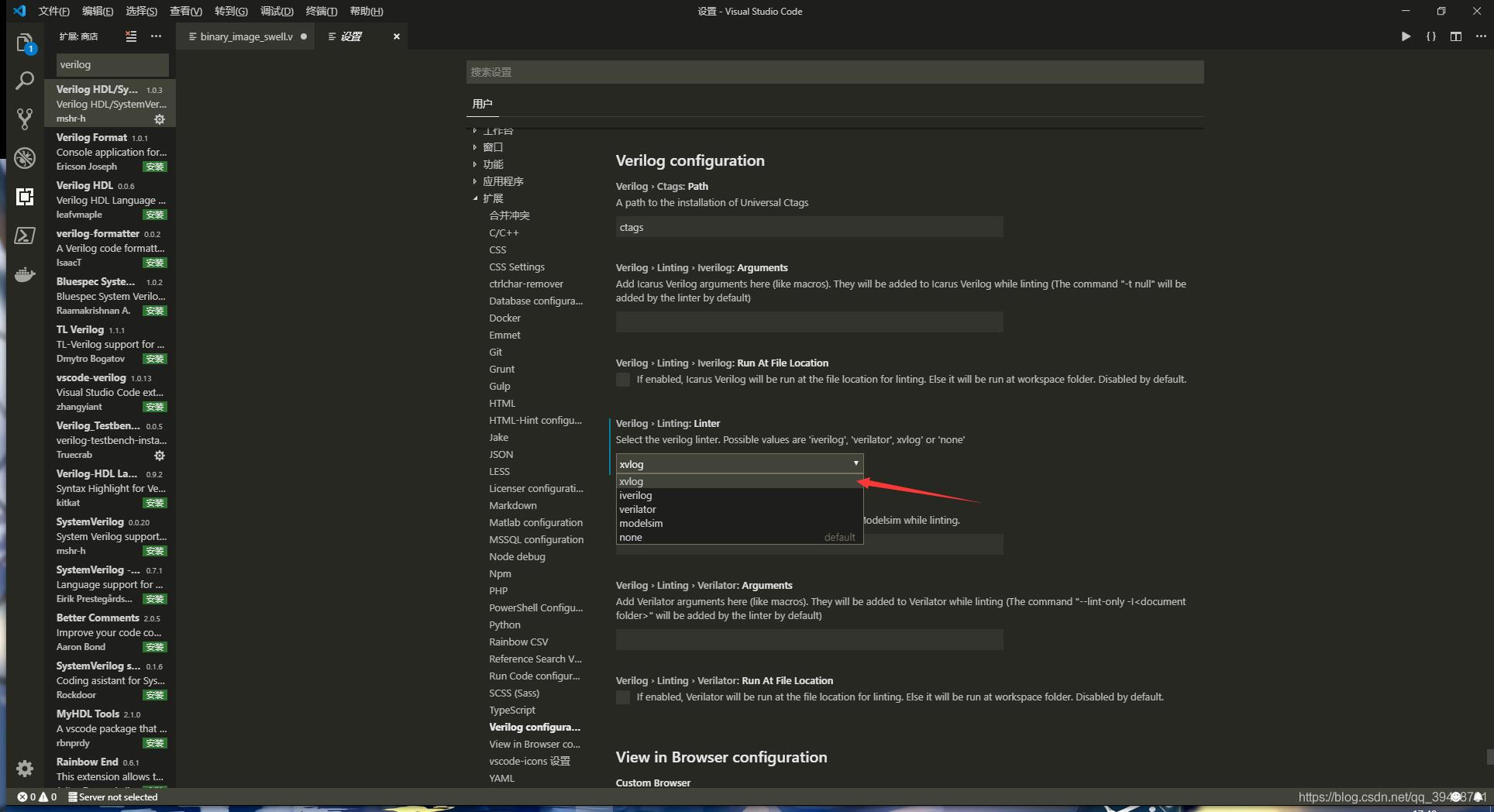1494x812 pixels.
Task: Enable Iverilog Run At File Location checkbox
Action: tap(623, 379)
